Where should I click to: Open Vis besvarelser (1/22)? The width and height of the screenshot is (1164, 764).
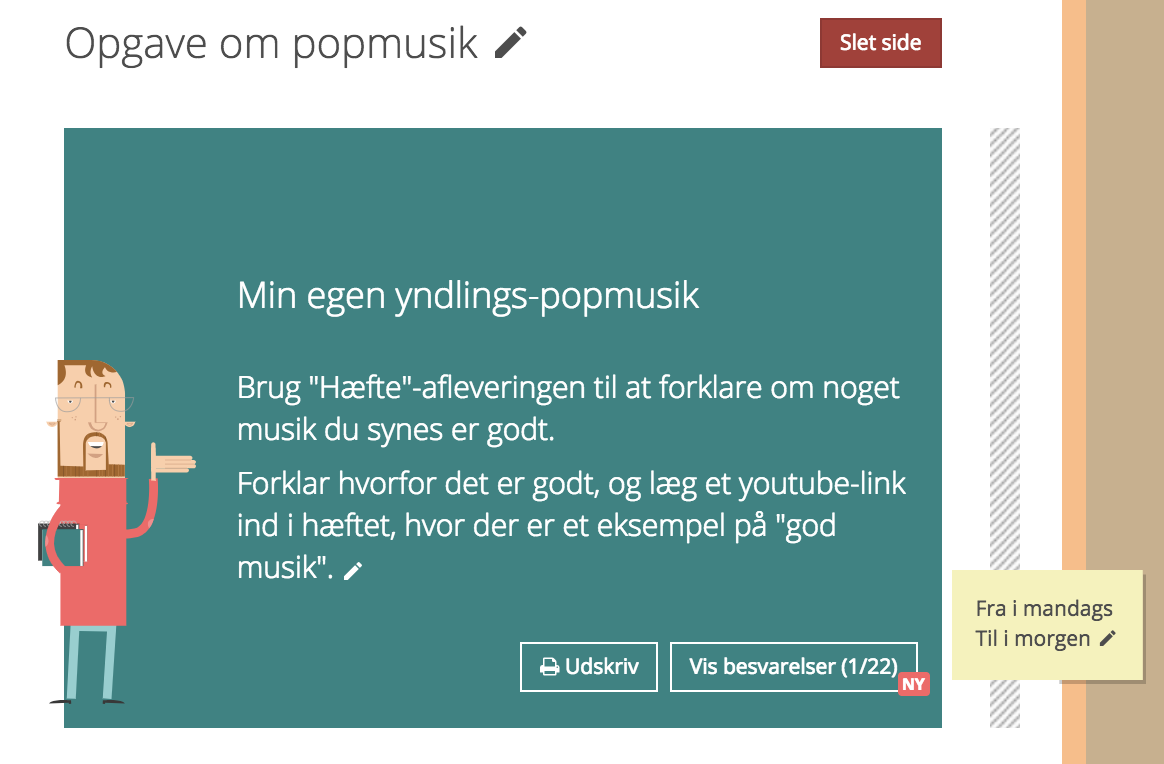(x=794, y=667)
